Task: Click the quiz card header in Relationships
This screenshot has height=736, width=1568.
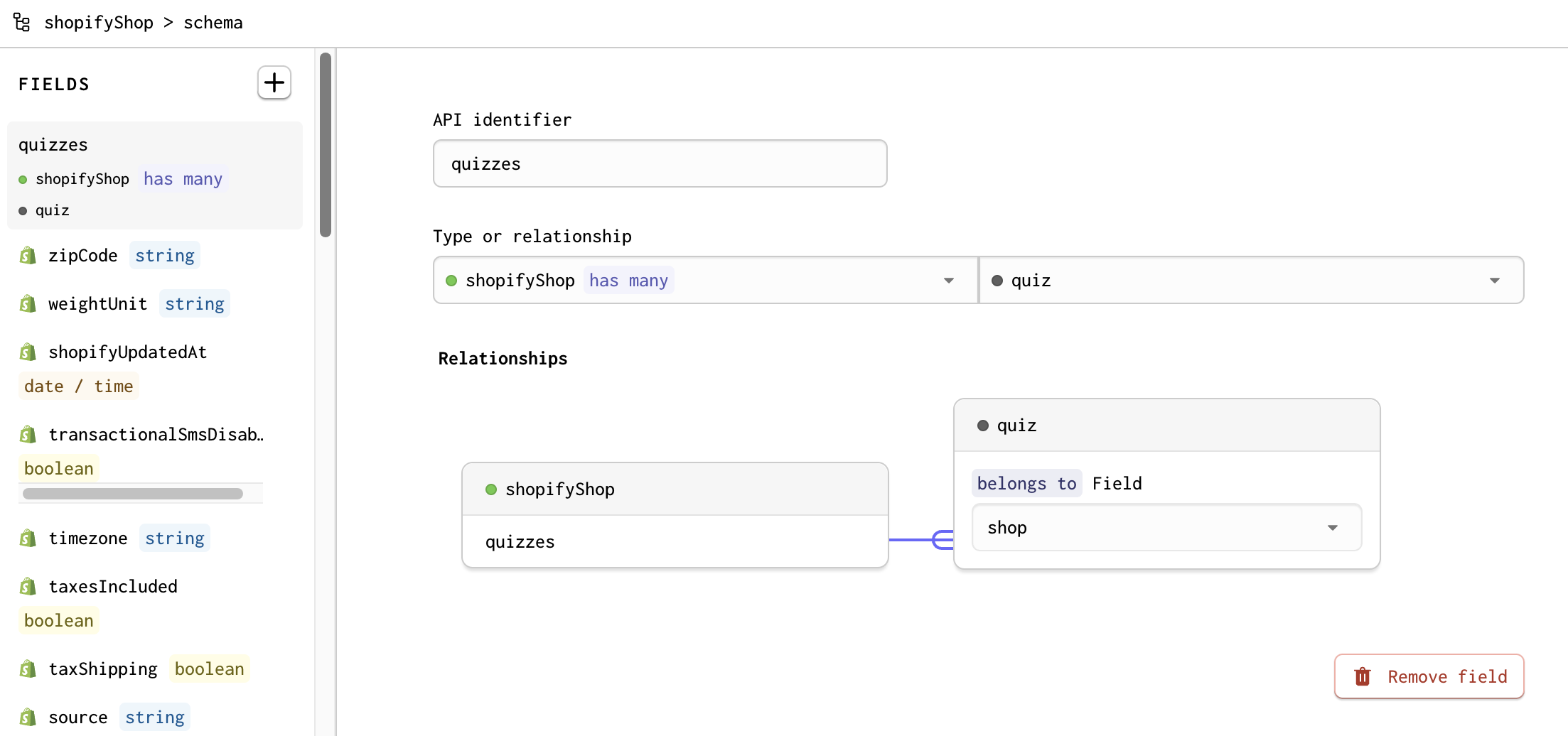Action: [1167, 426]
